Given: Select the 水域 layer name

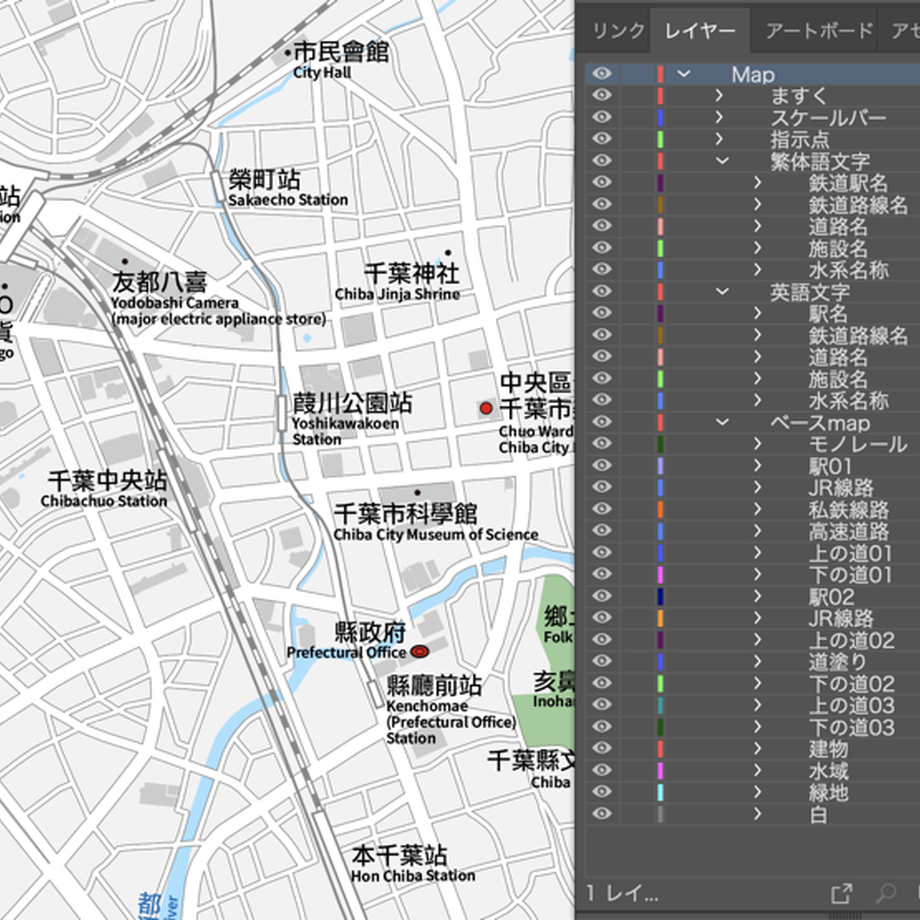Looking at the screenshot, I should (828, 770).
